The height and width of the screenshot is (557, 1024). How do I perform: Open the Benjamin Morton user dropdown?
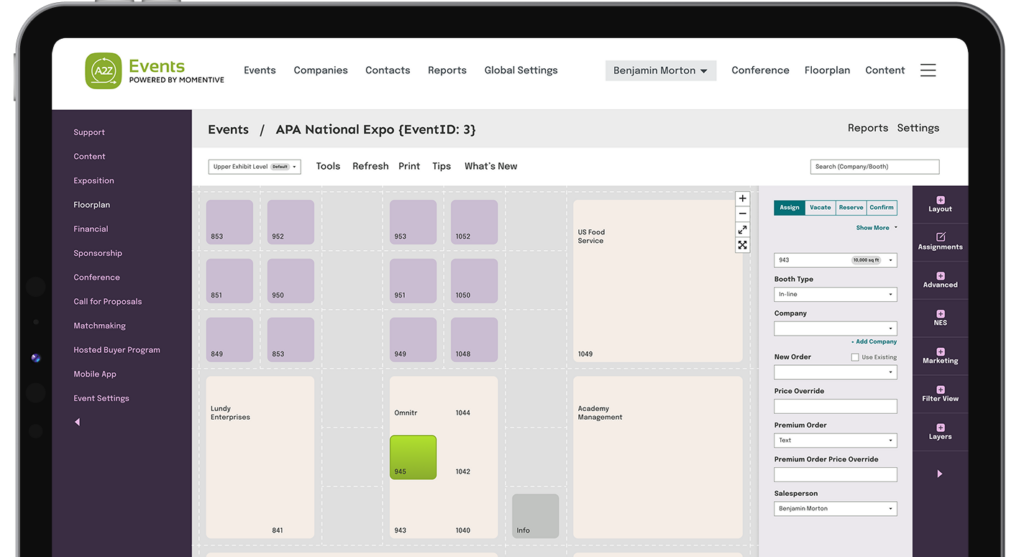[x=660, y=71]
